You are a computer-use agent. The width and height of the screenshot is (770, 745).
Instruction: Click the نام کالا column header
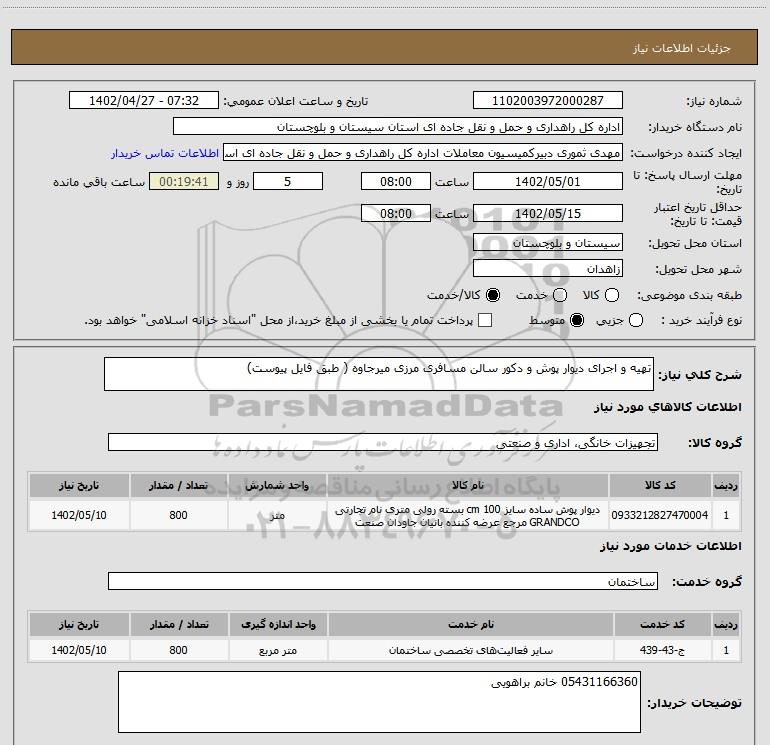point(467,486)
